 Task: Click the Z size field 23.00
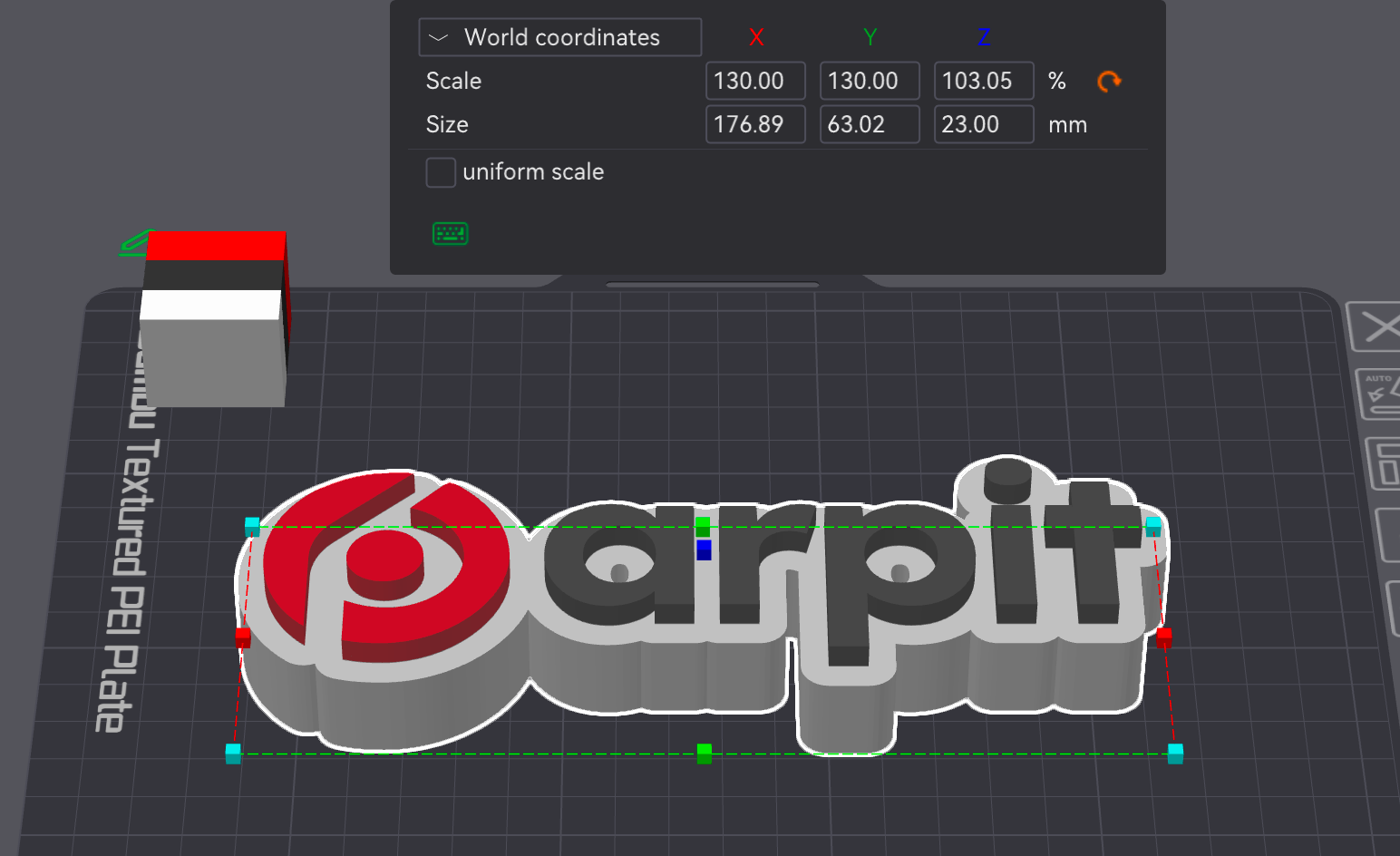984,124
